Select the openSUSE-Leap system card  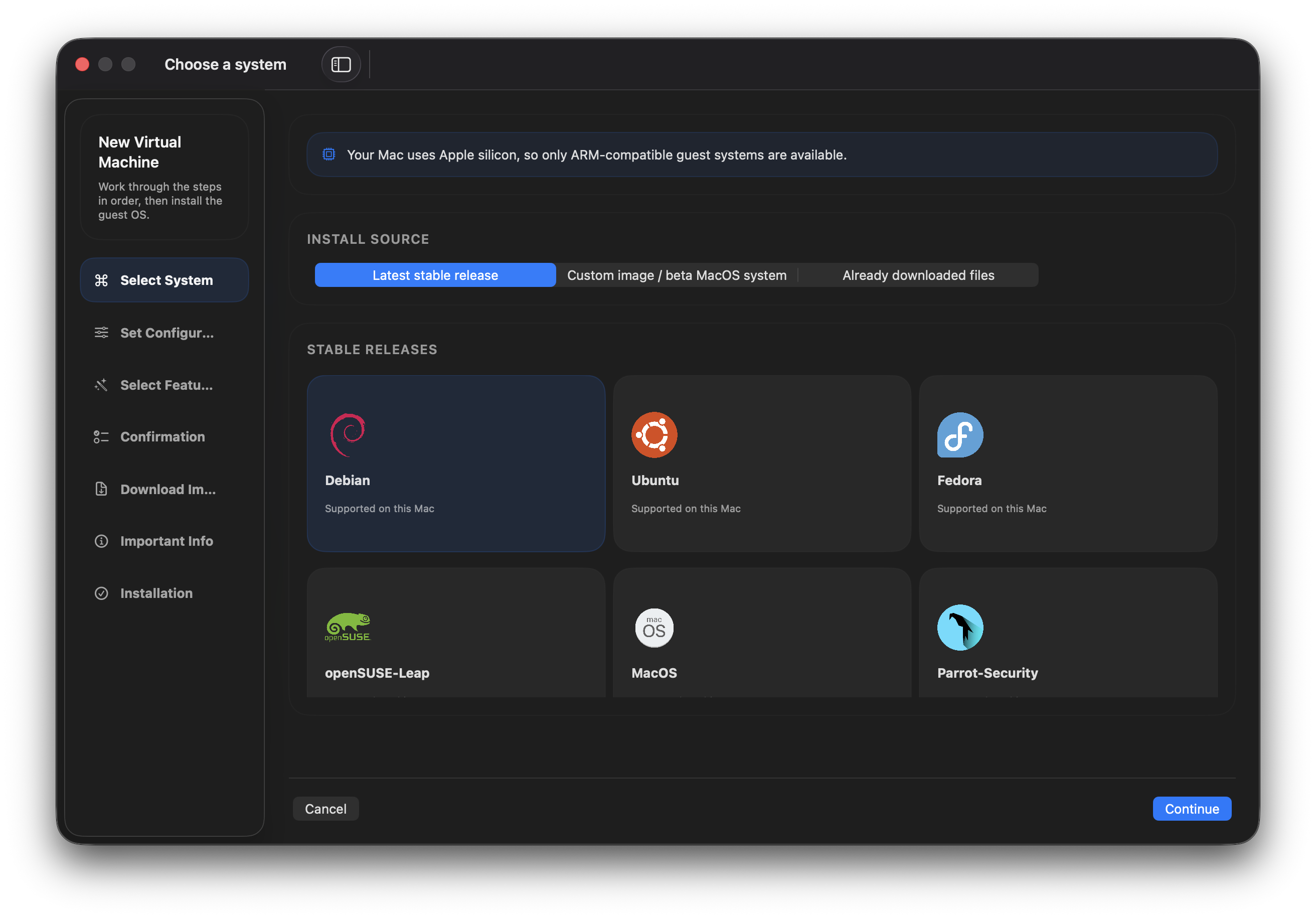[456, 633]
